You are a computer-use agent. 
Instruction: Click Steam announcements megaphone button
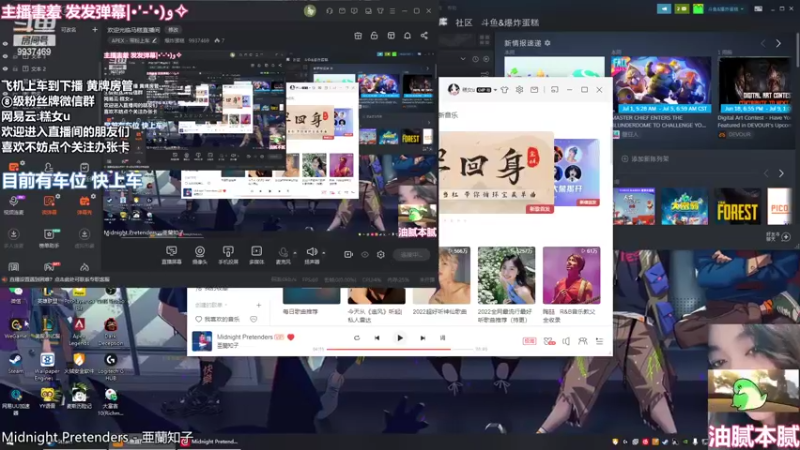[x=664, y=9]
